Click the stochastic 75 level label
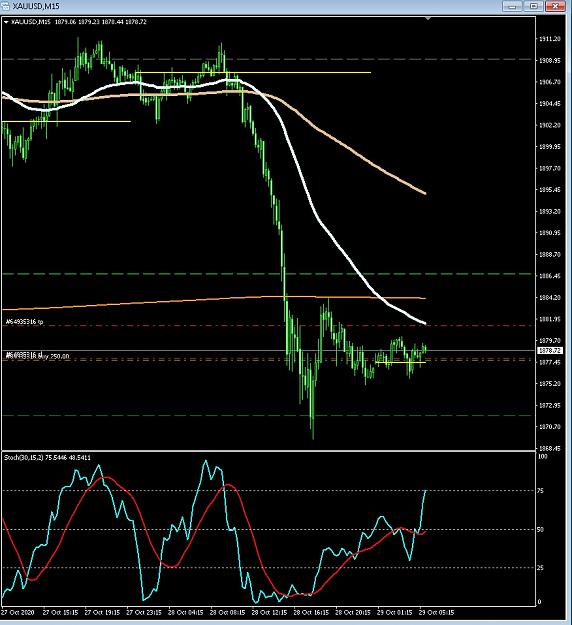This screenshot has width=572, height=625. pos(541,491)
